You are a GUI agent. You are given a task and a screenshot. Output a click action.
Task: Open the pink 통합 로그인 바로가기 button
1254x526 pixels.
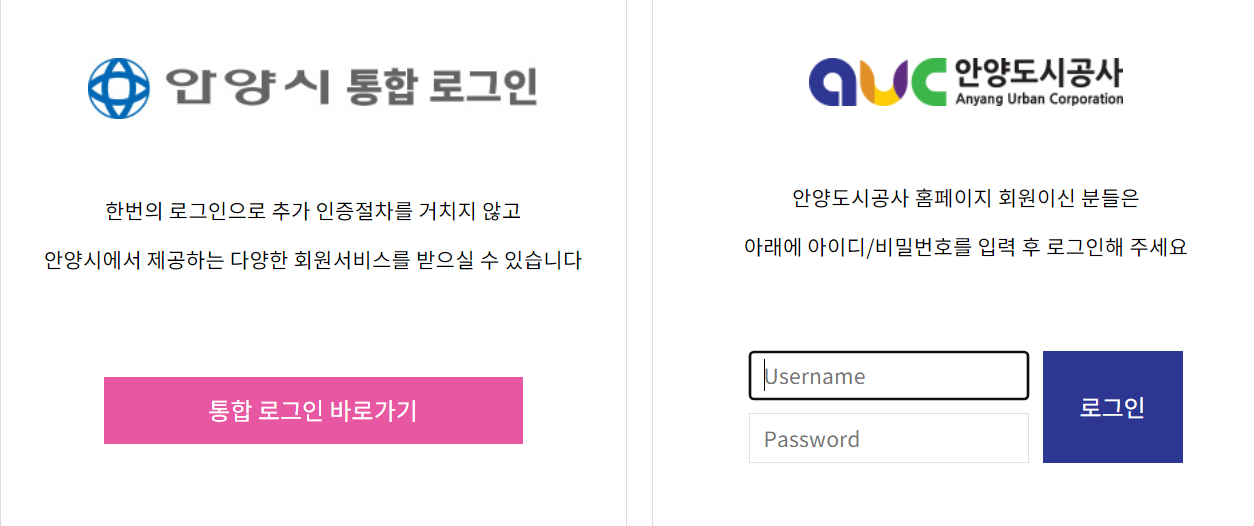(x=313, y=410)
